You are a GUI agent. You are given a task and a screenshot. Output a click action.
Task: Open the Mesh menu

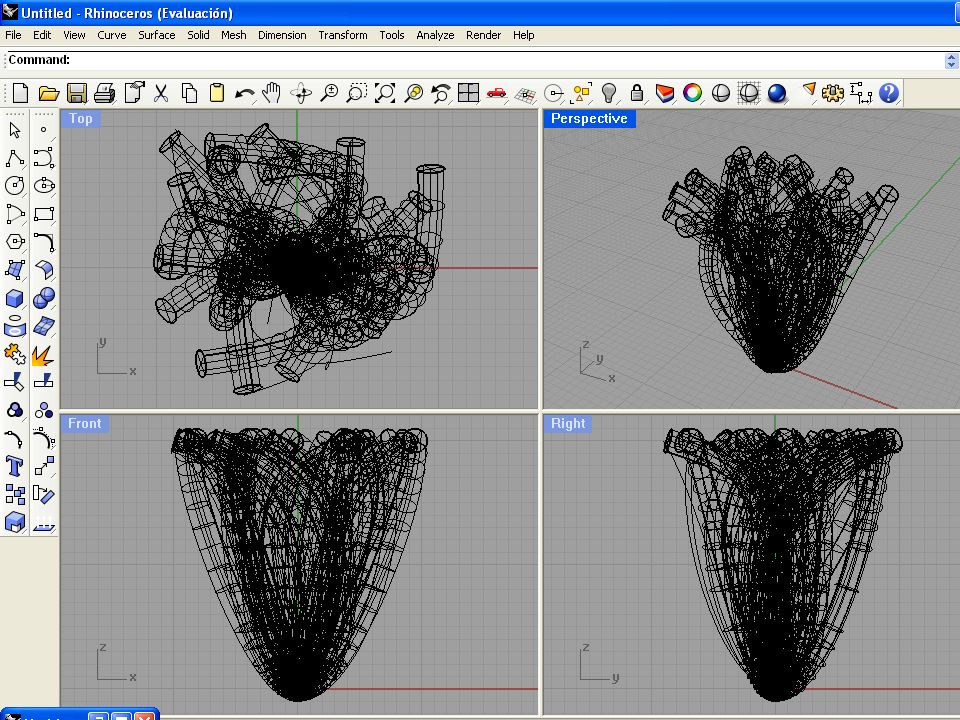(233, 35)
